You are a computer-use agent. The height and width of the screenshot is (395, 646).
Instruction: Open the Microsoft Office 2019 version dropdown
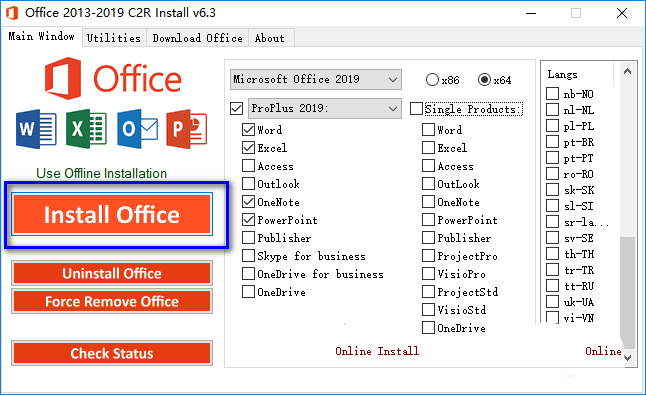316,79
